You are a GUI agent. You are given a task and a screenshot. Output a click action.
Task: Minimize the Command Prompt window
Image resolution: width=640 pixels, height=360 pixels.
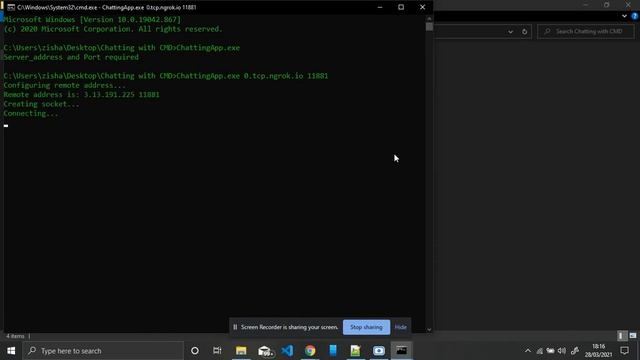tap(380, 7)
